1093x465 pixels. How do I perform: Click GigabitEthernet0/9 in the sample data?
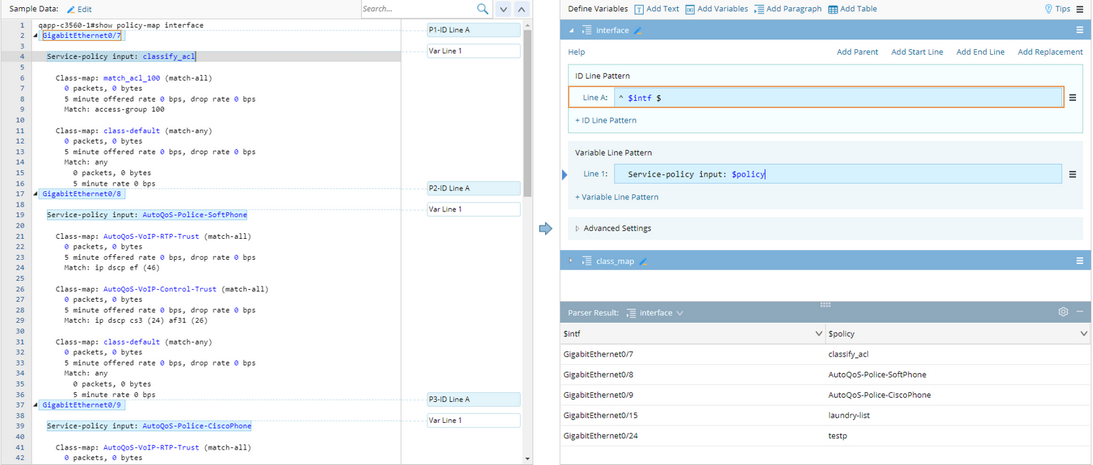[83, 404]
